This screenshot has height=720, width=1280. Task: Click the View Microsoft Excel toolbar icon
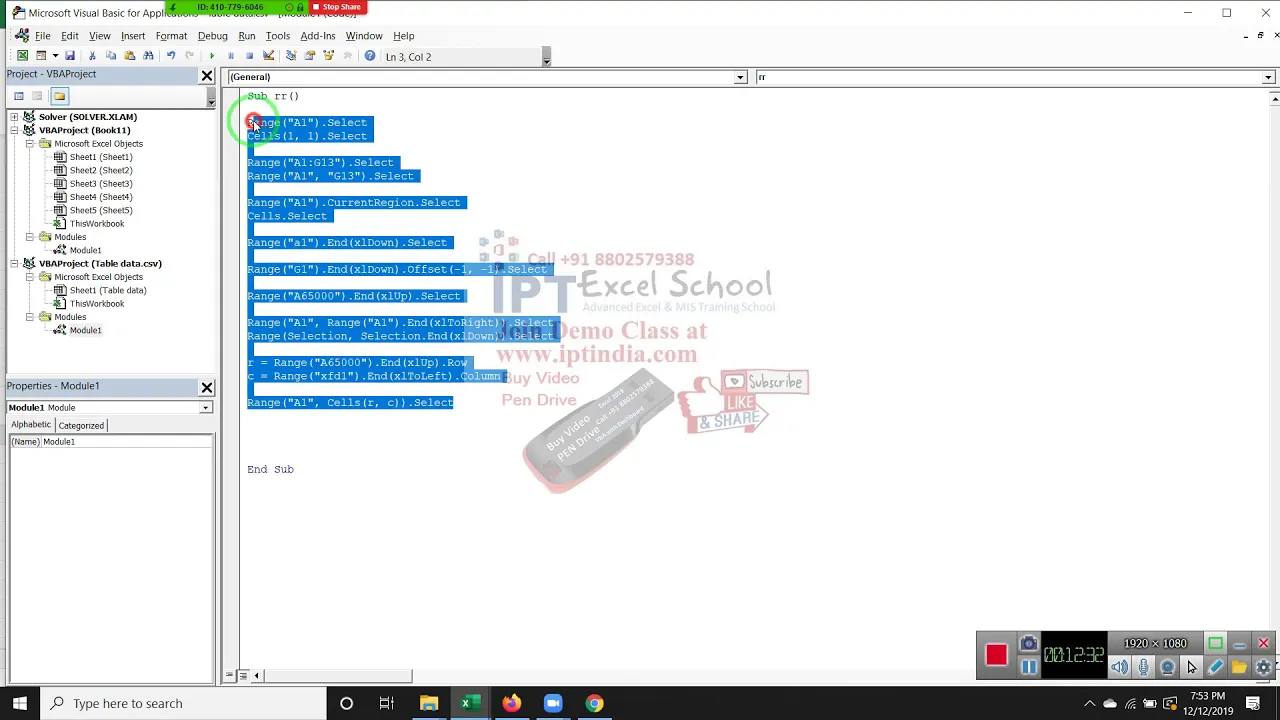tap(22, 56)
